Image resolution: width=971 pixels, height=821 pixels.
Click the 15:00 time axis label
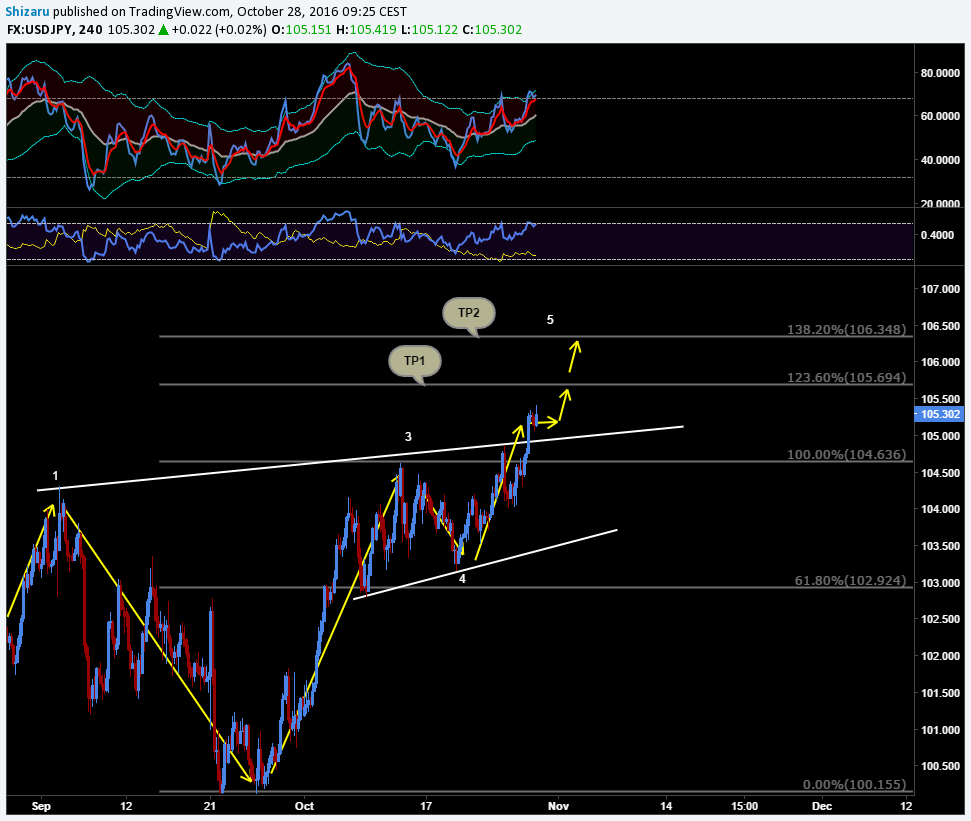pos(744,806)
